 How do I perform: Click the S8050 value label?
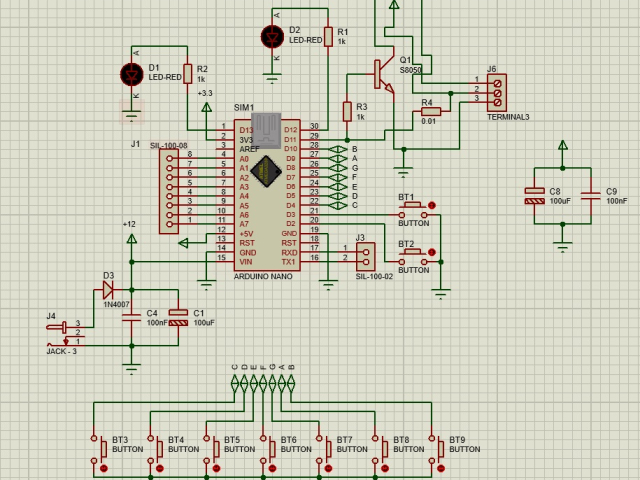(x=410, y=70)
